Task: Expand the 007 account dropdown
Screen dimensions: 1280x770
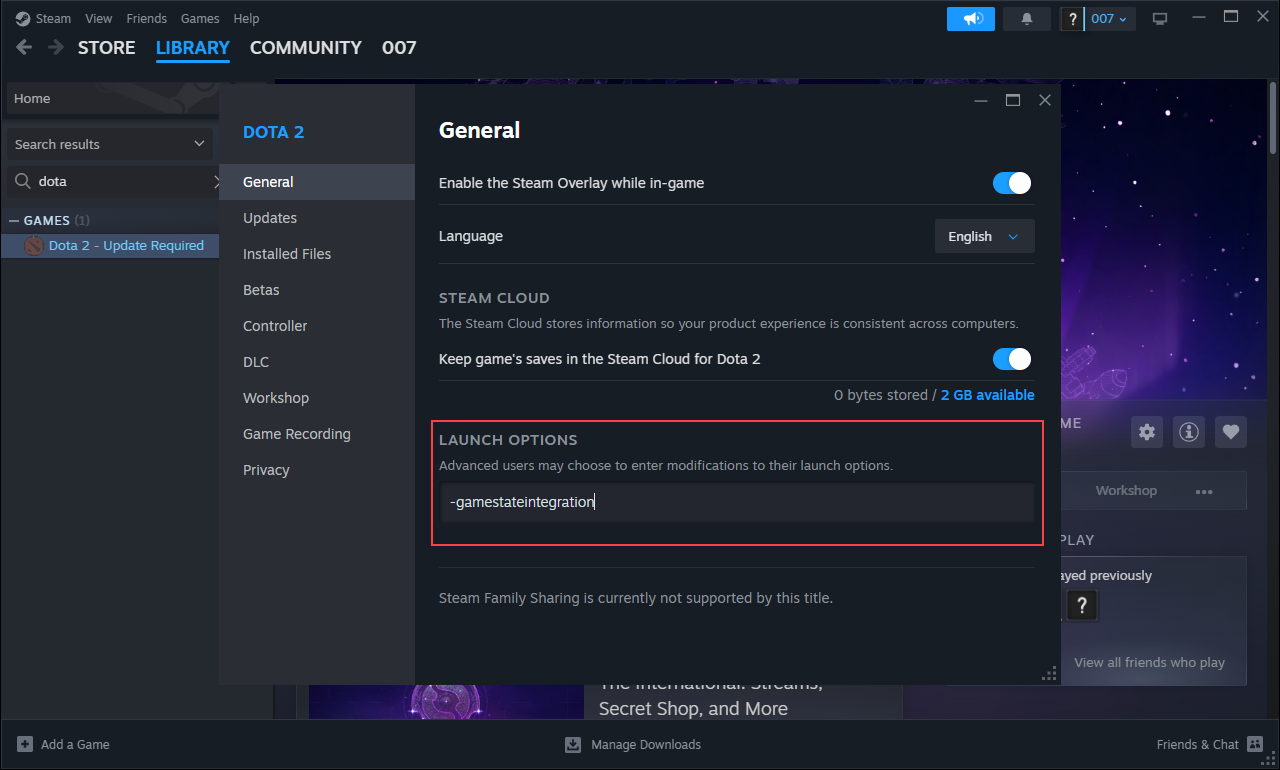Action: tap(1110, 19)
